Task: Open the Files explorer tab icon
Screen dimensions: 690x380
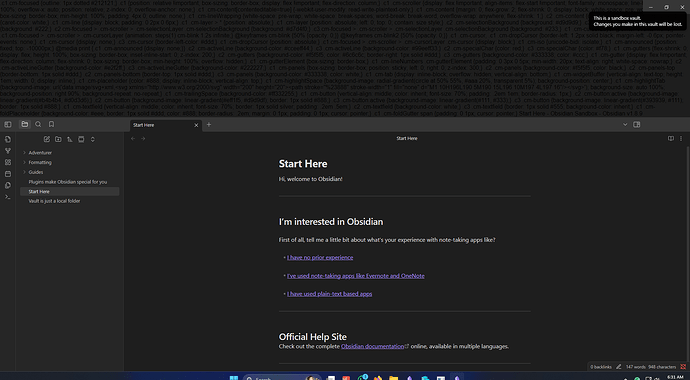Action: pyautogui.click(x=25, y=125)
